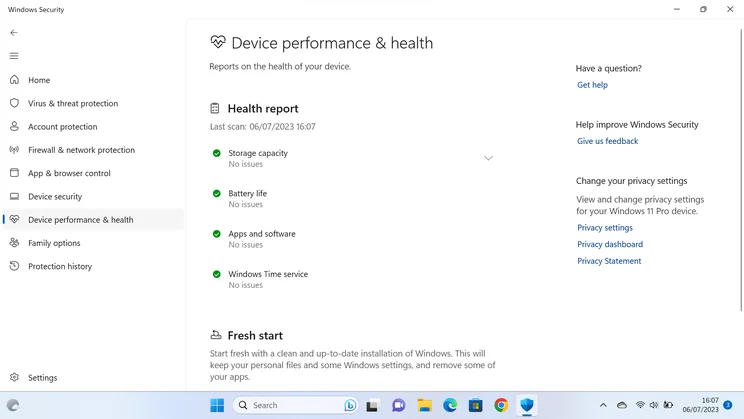Open Microsoft Edge from the taskbar

pos(450,405)
